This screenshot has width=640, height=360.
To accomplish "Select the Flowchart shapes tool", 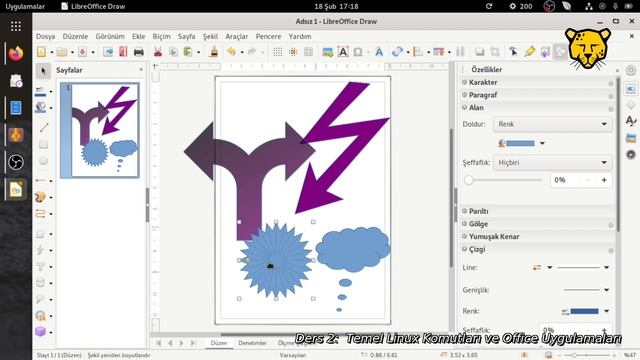I will click(40, 282).
